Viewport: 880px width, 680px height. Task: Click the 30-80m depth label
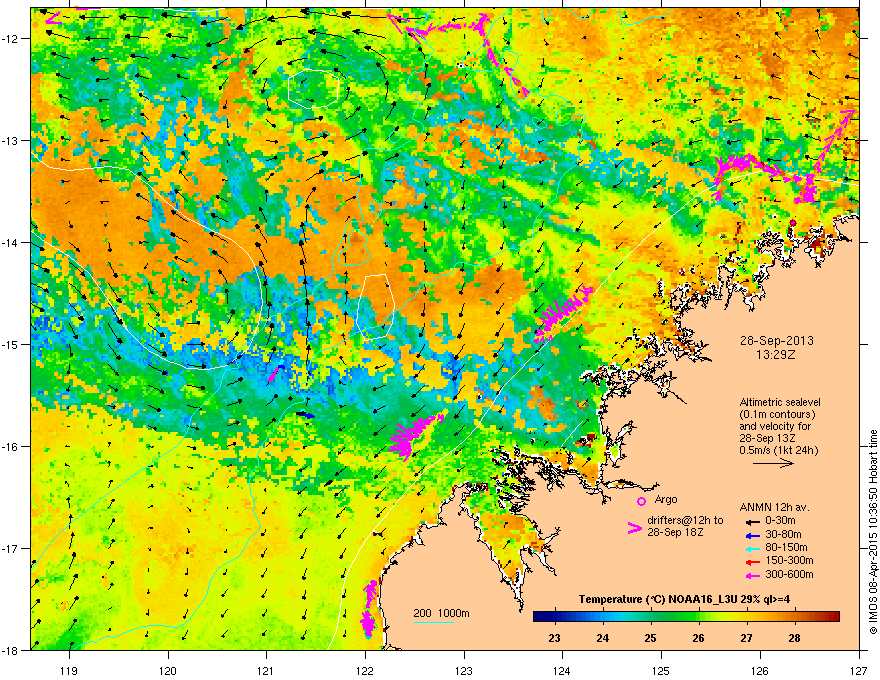pyautogui.click(x=783, y=535)
